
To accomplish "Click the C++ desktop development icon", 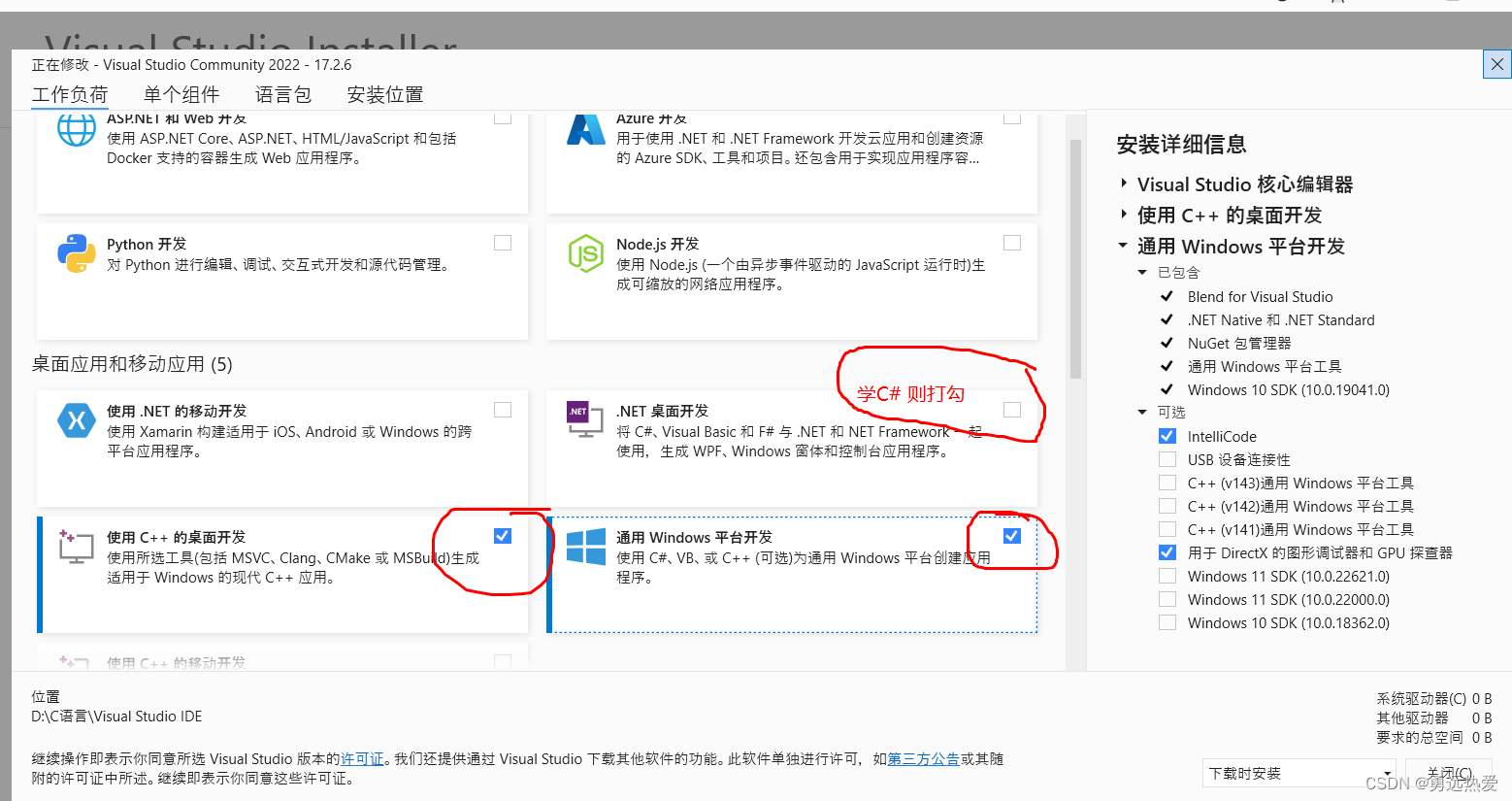I will [76, 547].
